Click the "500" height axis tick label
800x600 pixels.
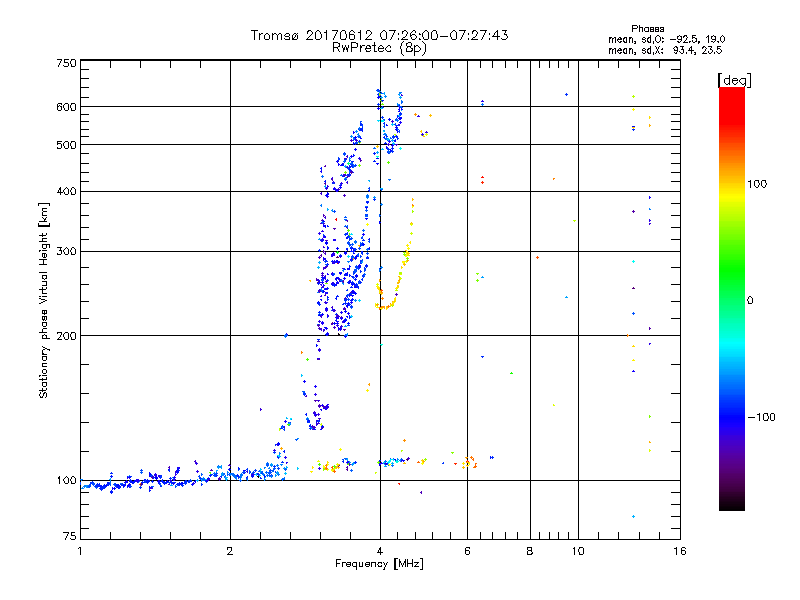click(x=66, y=145)
